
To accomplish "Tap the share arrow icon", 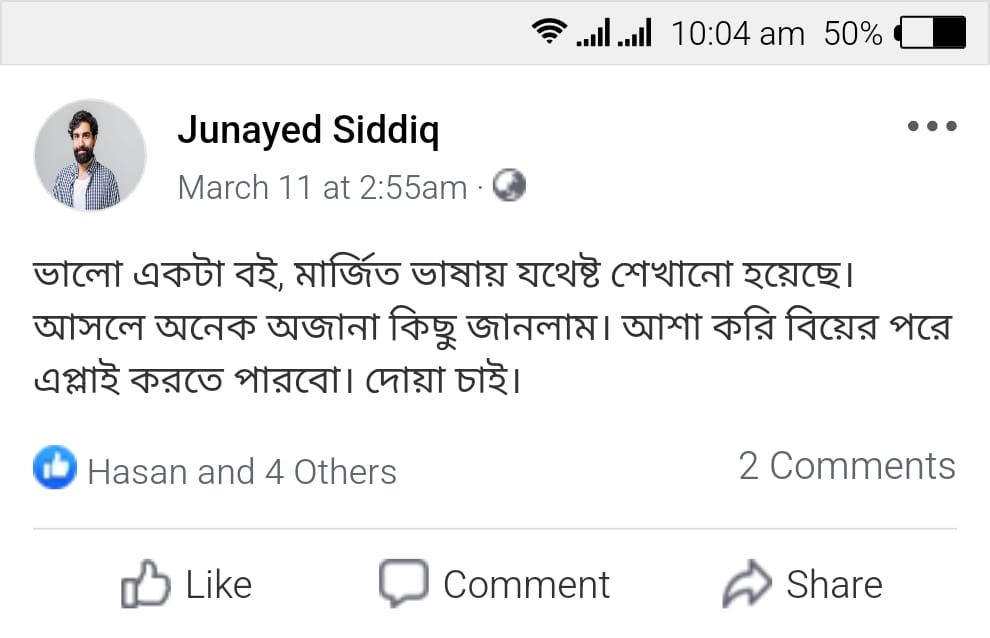I will point(747,585).
